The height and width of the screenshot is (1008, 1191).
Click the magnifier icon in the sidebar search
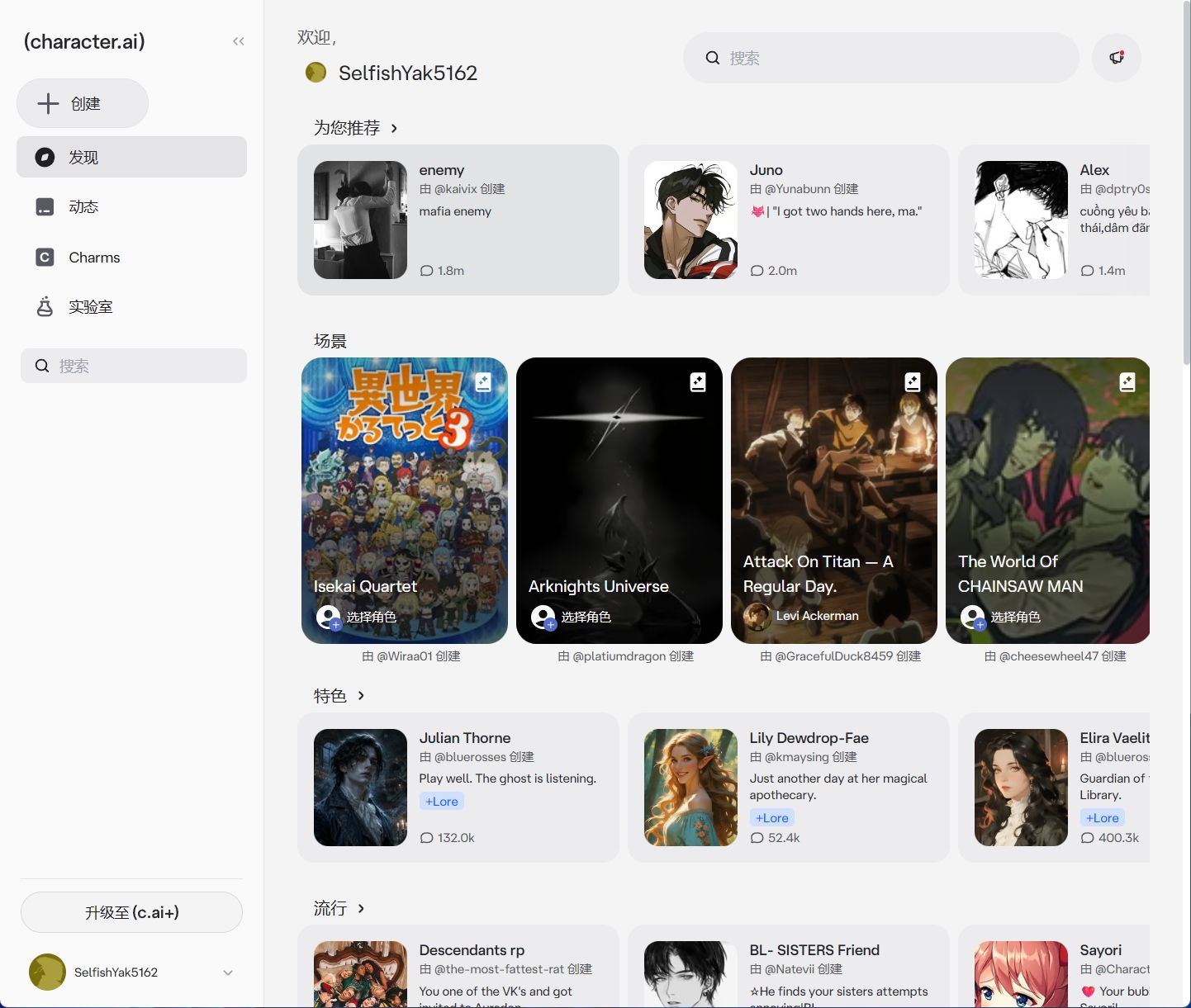pos(41,366)
